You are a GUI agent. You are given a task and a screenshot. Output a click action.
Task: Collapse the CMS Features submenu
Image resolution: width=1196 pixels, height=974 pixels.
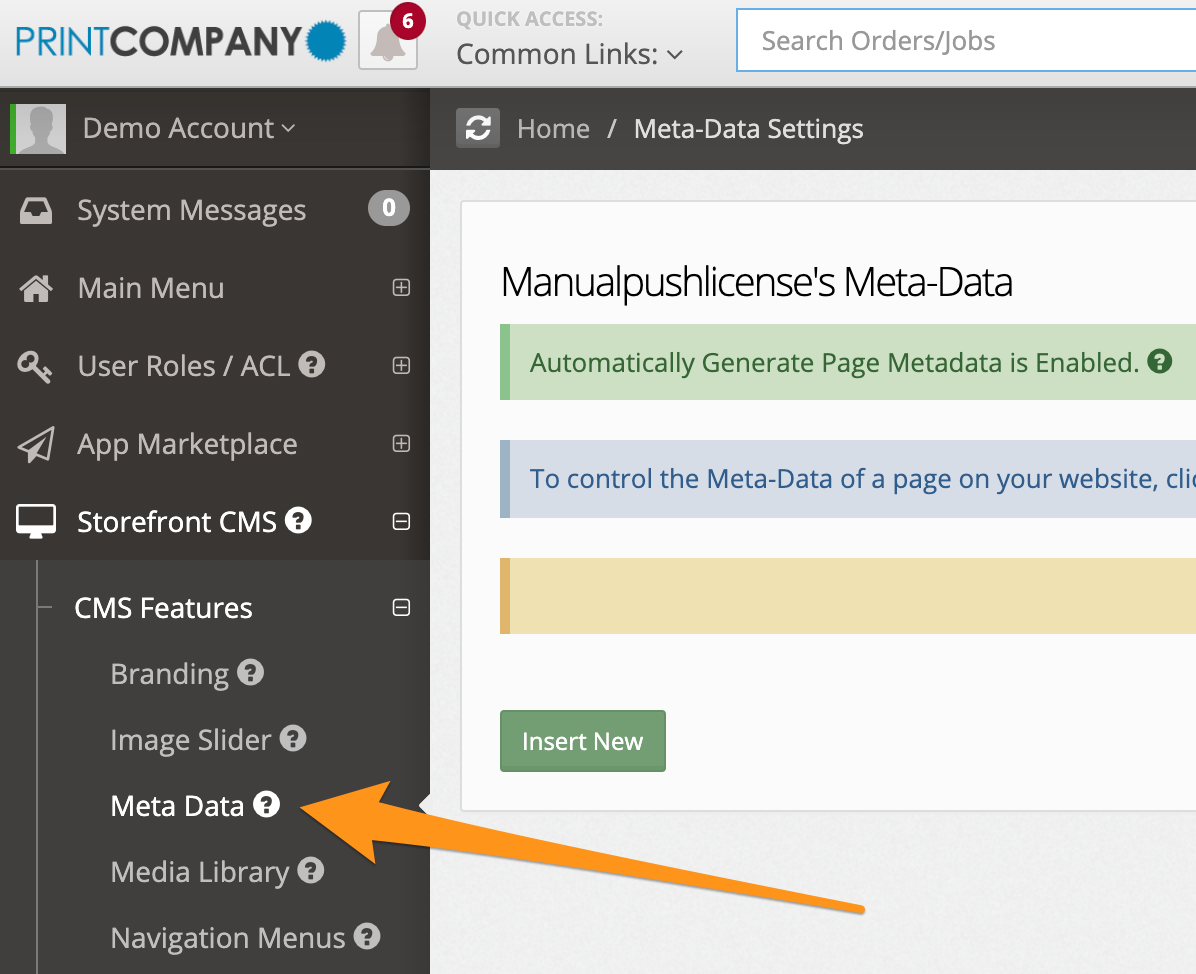(401, 608)
